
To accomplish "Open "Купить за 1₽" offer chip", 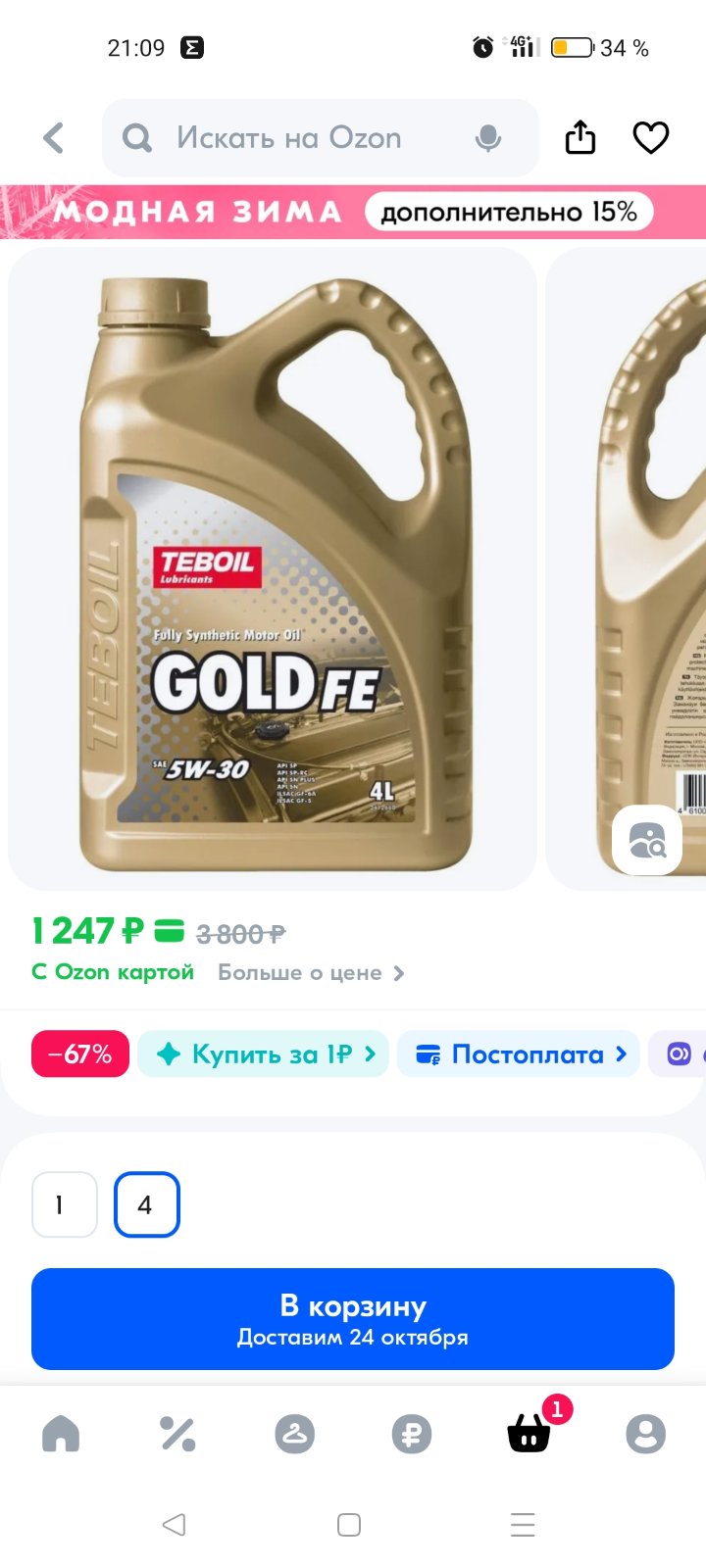I will pos(263,1054).
